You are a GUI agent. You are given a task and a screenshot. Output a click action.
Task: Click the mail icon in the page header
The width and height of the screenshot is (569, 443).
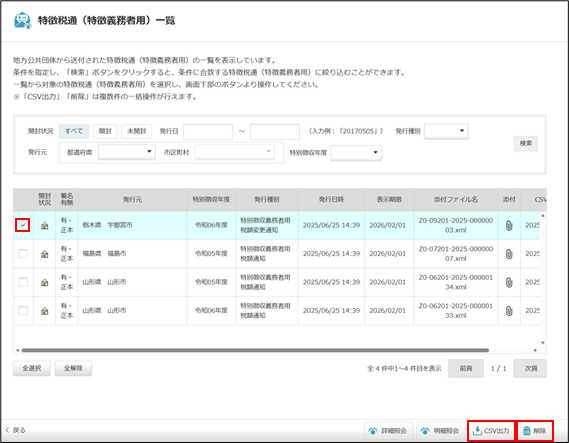click(22, 20)
